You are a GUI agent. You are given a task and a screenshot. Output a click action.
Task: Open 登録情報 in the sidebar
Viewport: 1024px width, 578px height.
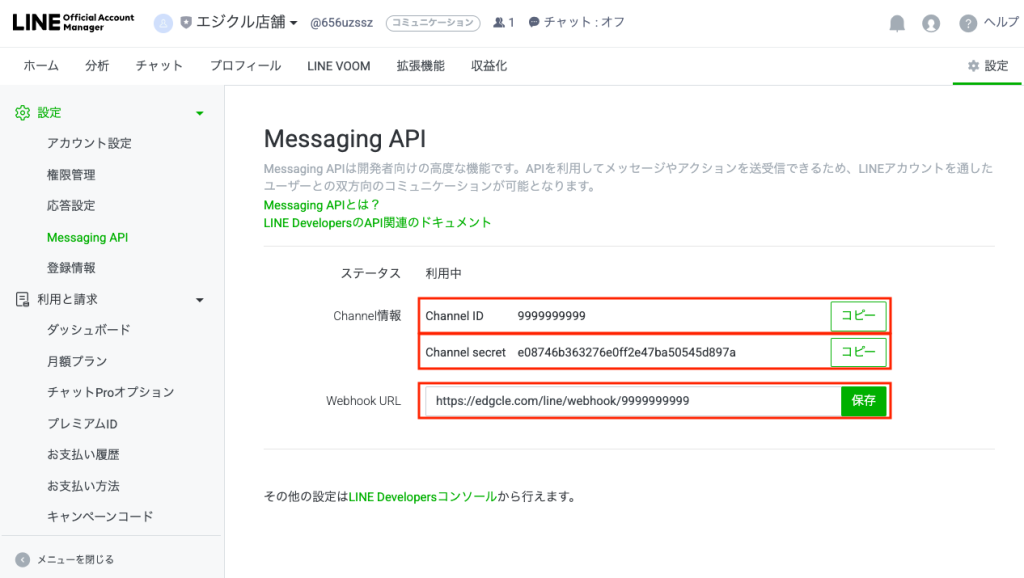coord(71,268)
